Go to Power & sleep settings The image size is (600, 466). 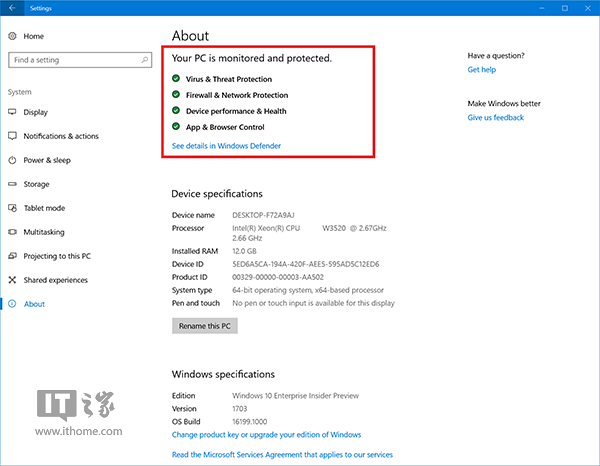point(47,160)
